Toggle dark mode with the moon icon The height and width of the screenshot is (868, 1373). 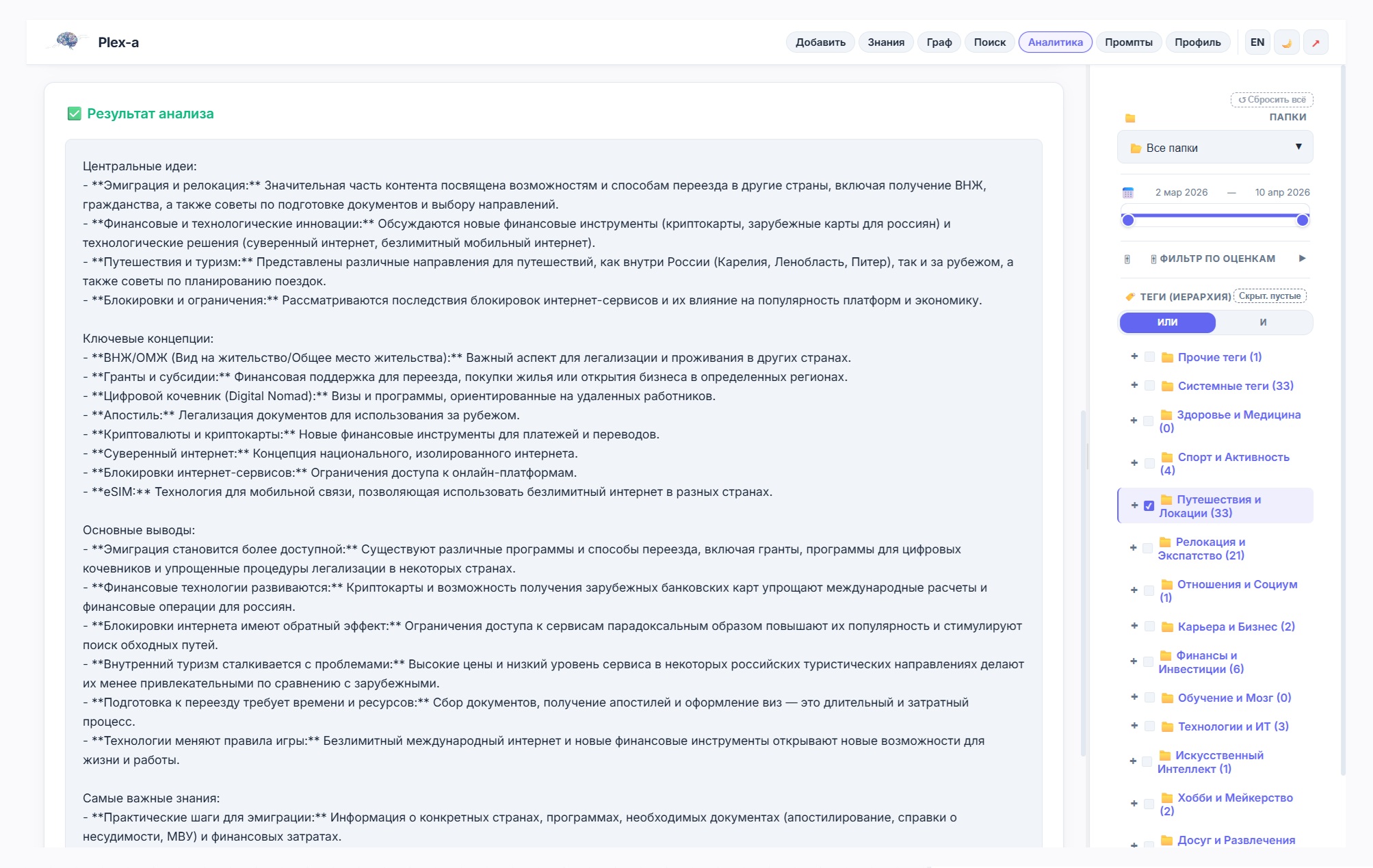coord(1286,42)
